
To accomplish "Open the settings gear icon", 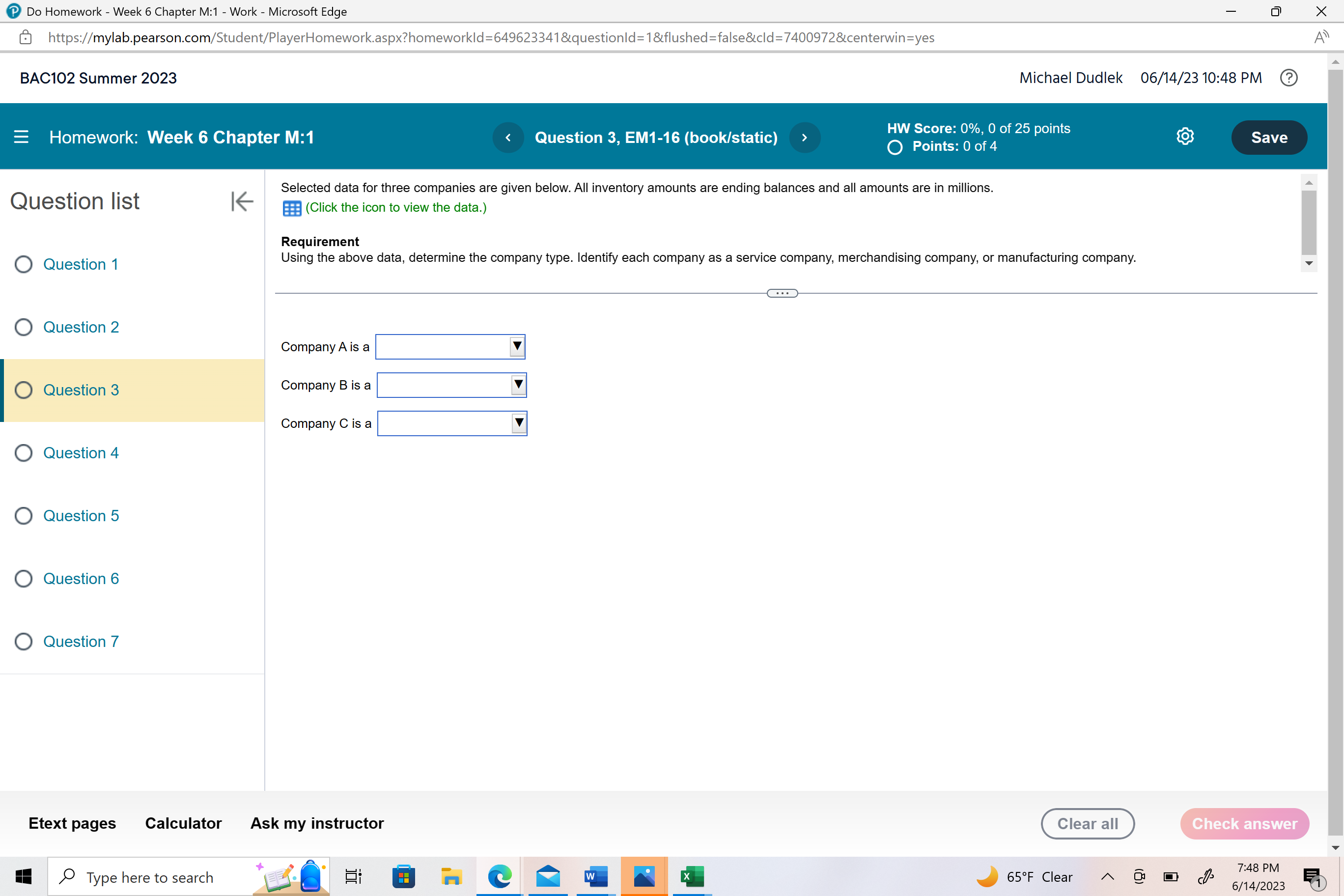I will (1185, 137).
